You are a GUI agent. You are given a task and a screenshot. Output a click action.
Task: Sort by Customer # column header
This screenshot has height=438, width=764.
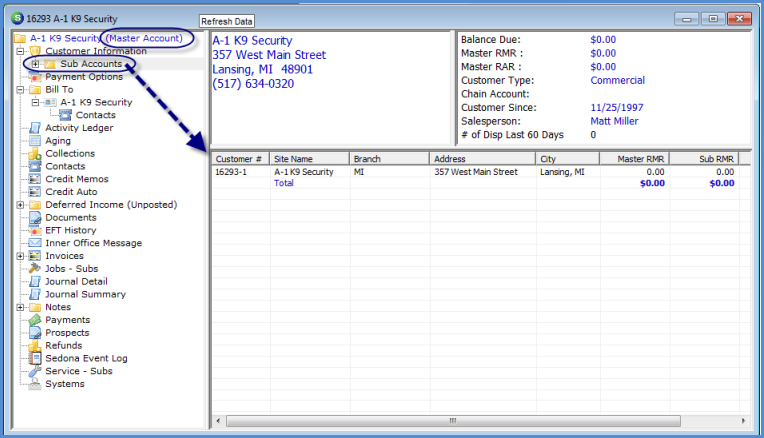tap(240, 159)
